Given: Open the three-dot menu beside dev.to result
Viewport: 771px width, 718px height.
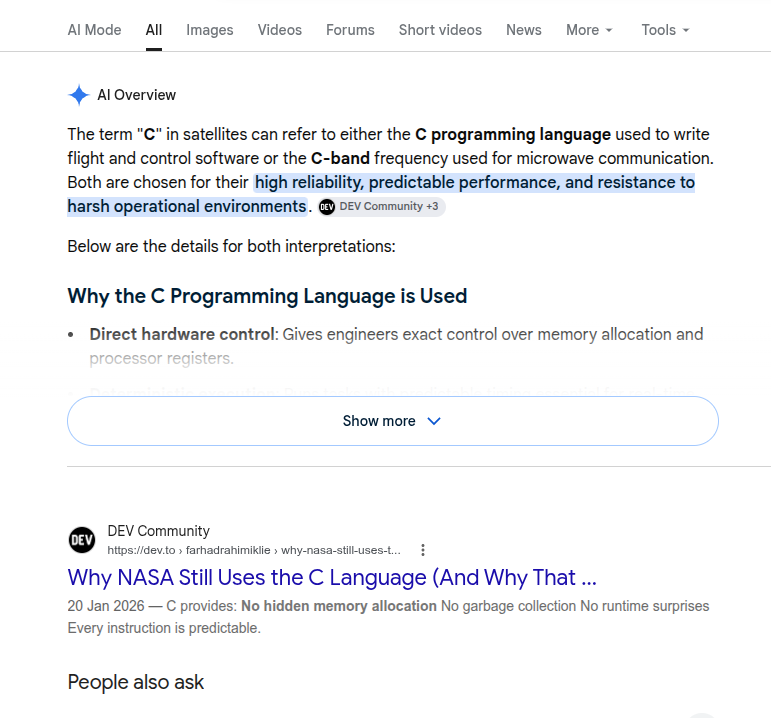Looking at the screenshot, I should [x=423, y=550].
